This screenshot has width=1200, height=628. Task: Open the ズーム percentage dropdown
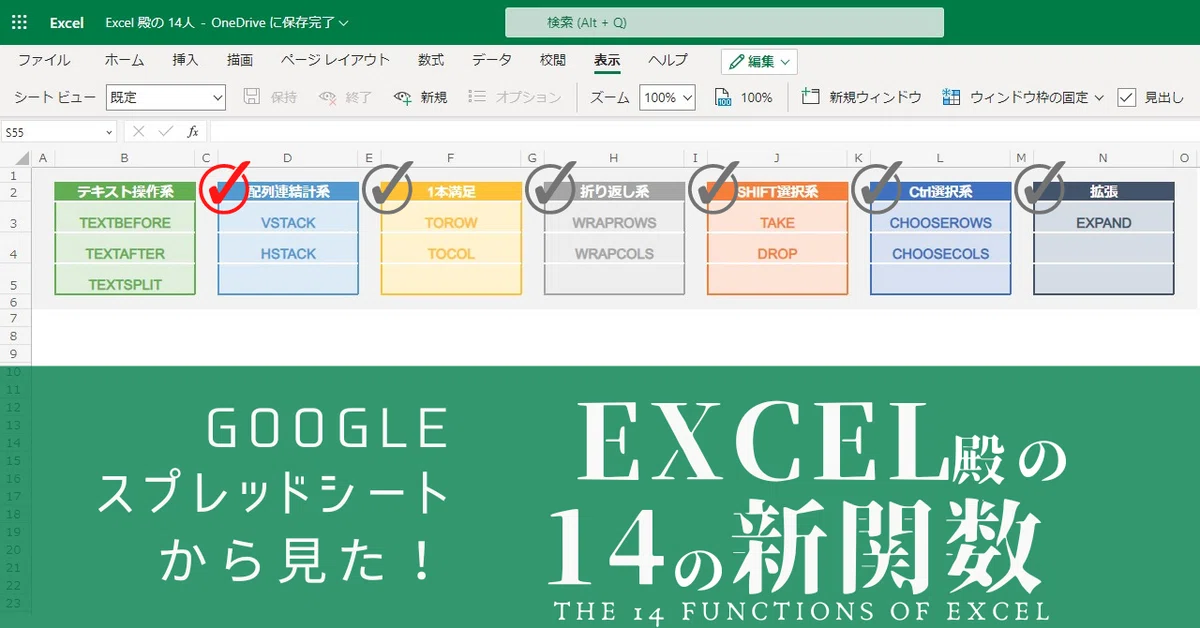[x=667, y=97]
